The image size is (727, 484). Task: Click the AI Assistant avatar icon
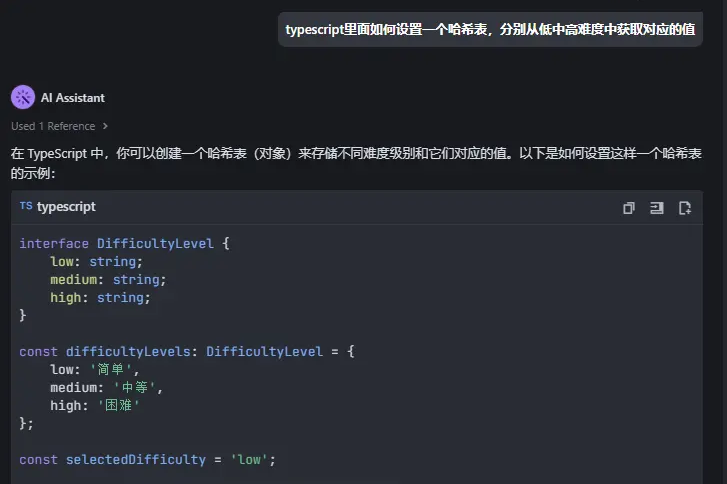click(23, 97)
